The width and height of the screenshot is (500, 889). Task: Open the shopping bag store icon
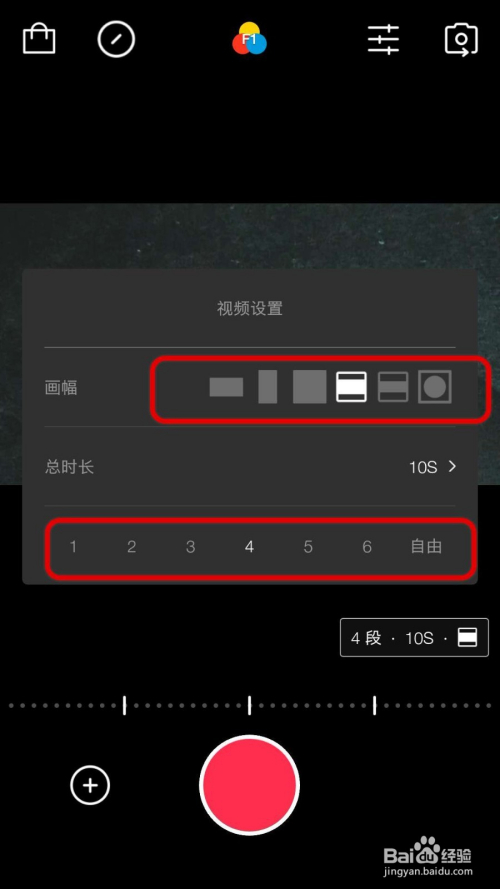pyautogui.click(x=39, y=40)
